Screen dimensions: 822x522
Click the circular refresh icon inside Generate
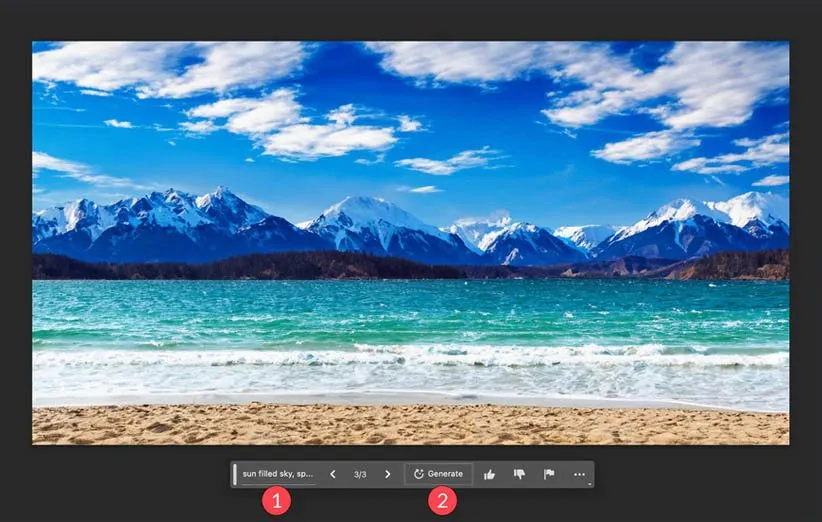point(419,474)
